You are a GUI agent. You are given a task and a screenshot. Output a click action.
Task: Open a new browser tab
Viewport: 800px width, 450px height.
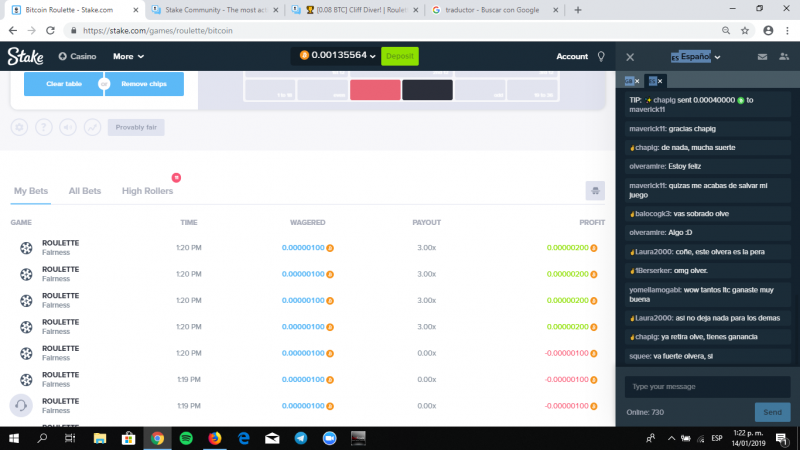[x=578, y=10]
